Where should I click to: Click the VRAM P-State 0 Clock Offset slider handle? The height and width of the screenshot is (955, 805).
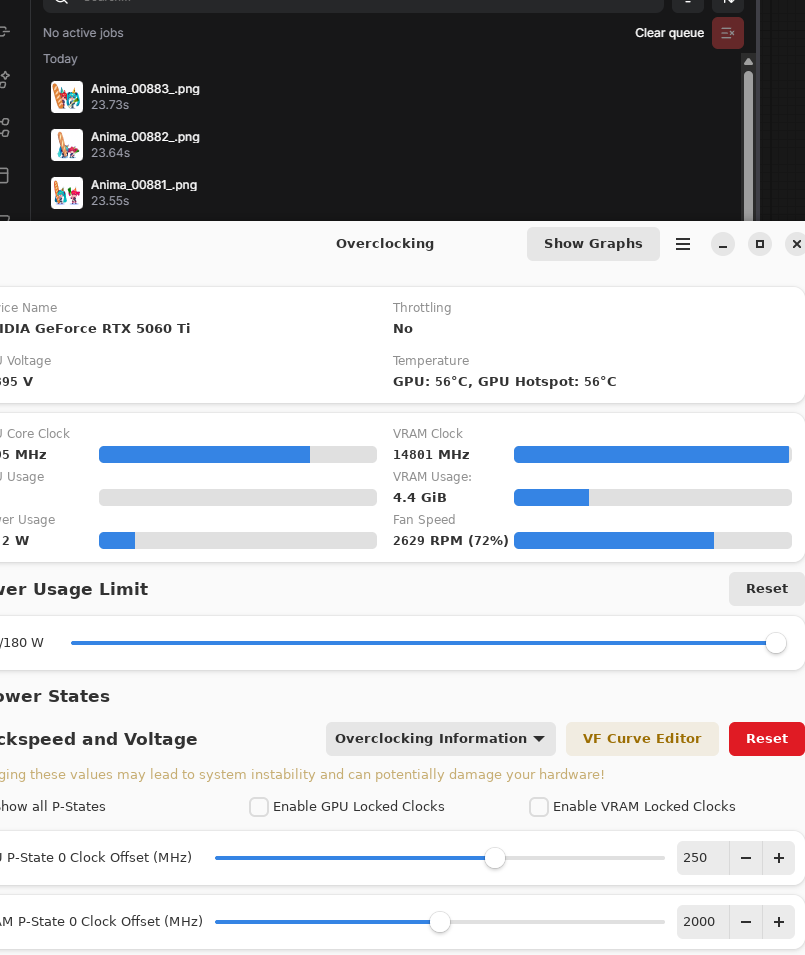[440, 922]
